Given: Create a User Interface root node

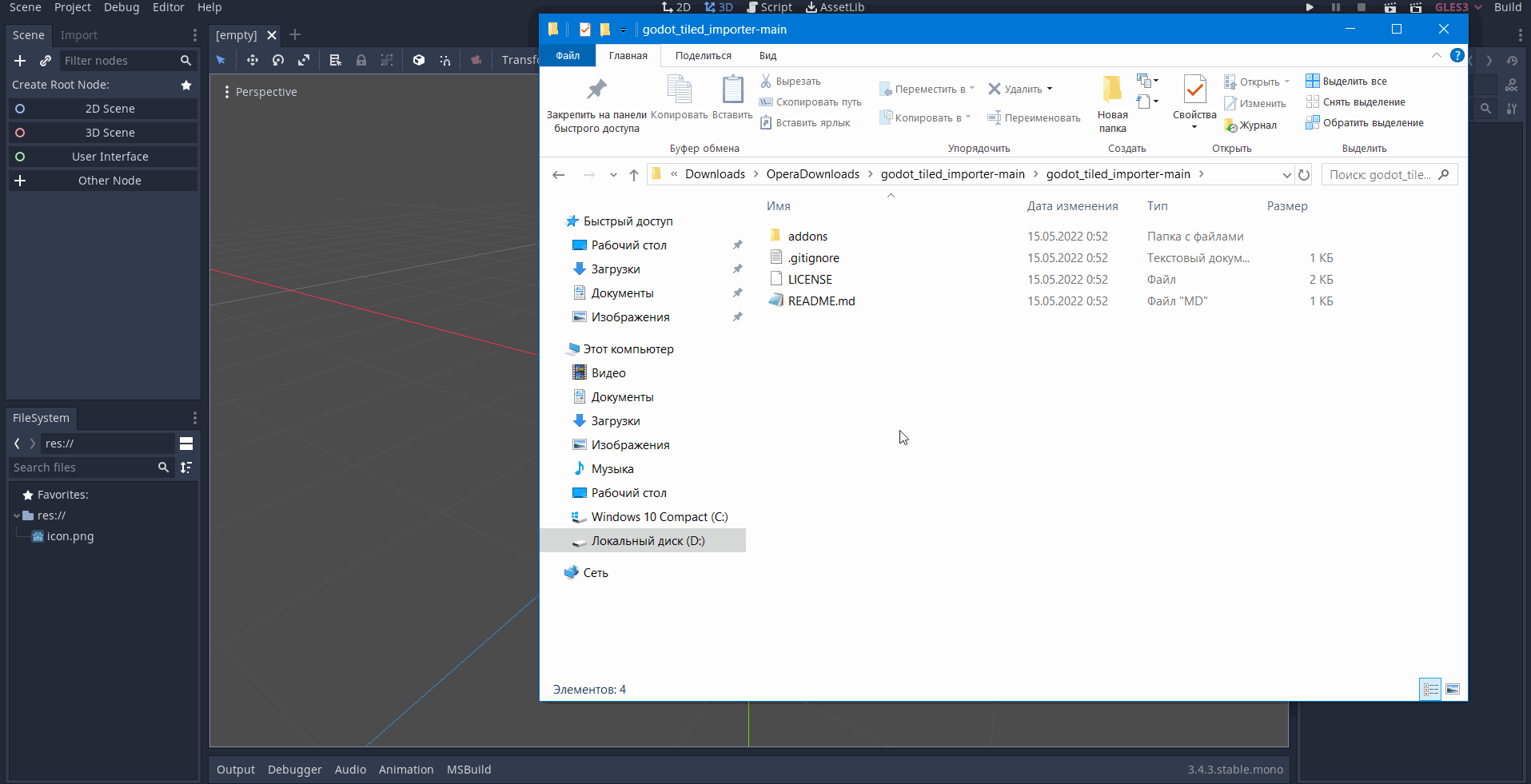Looking at the screenshot, I should [103, 157].
